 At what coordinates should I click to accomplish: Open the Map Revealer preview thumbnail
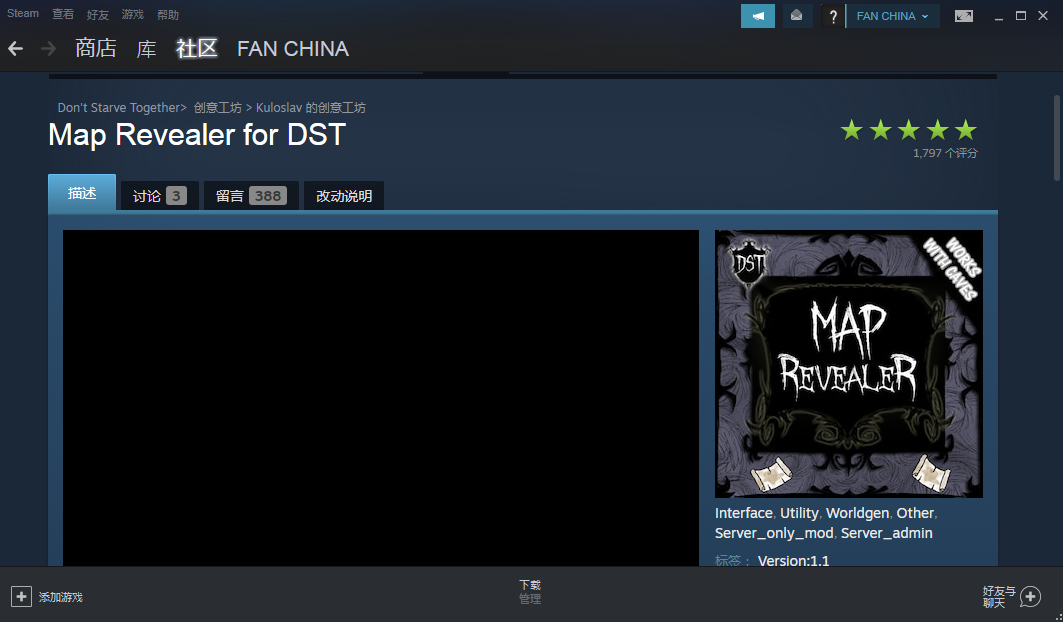(849, 364)
